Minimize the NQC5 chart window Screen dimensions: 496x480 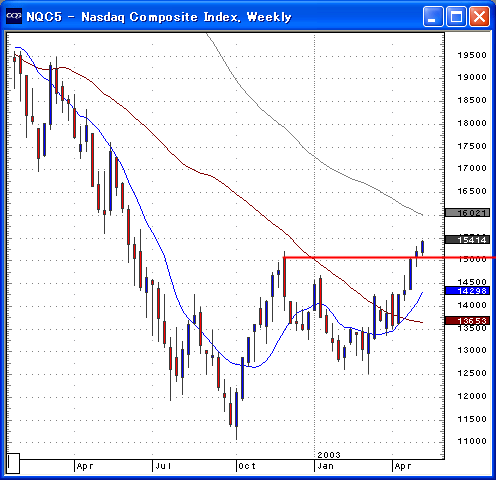coord(433,16)
